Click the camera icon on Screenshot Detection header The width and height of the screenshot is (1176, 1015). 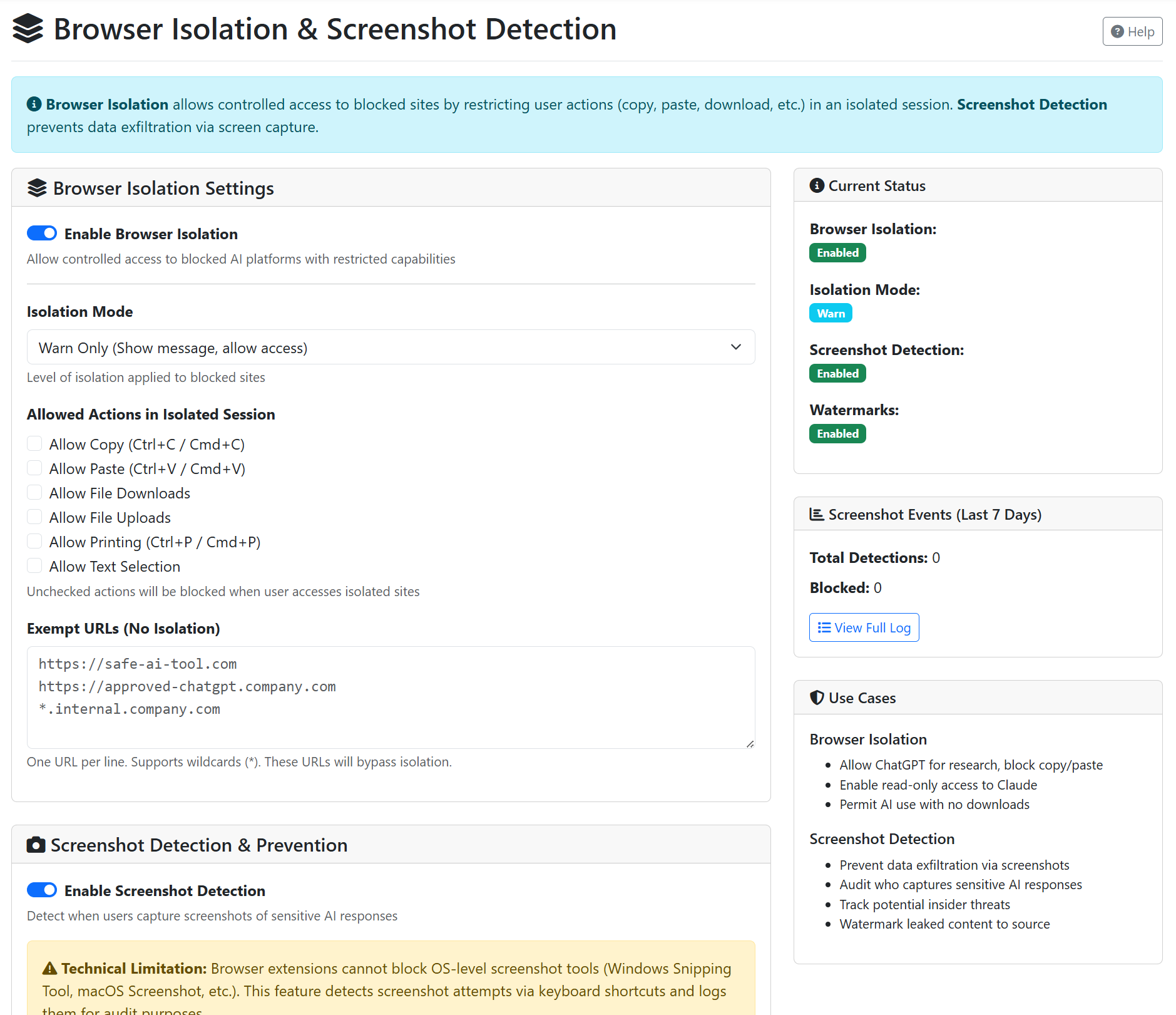coord(36,845)
